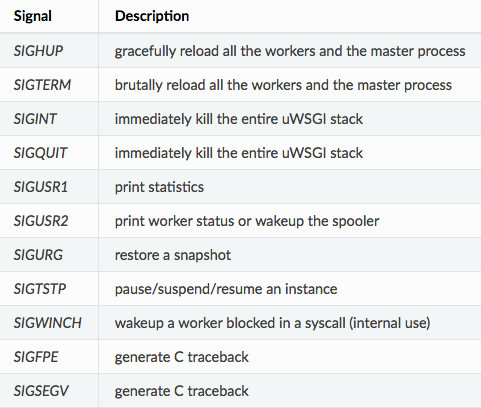Viewport: 481px width, 408px height.
Task: Click the 'gracefully reload all the workers' description
Action: point(290,51)
